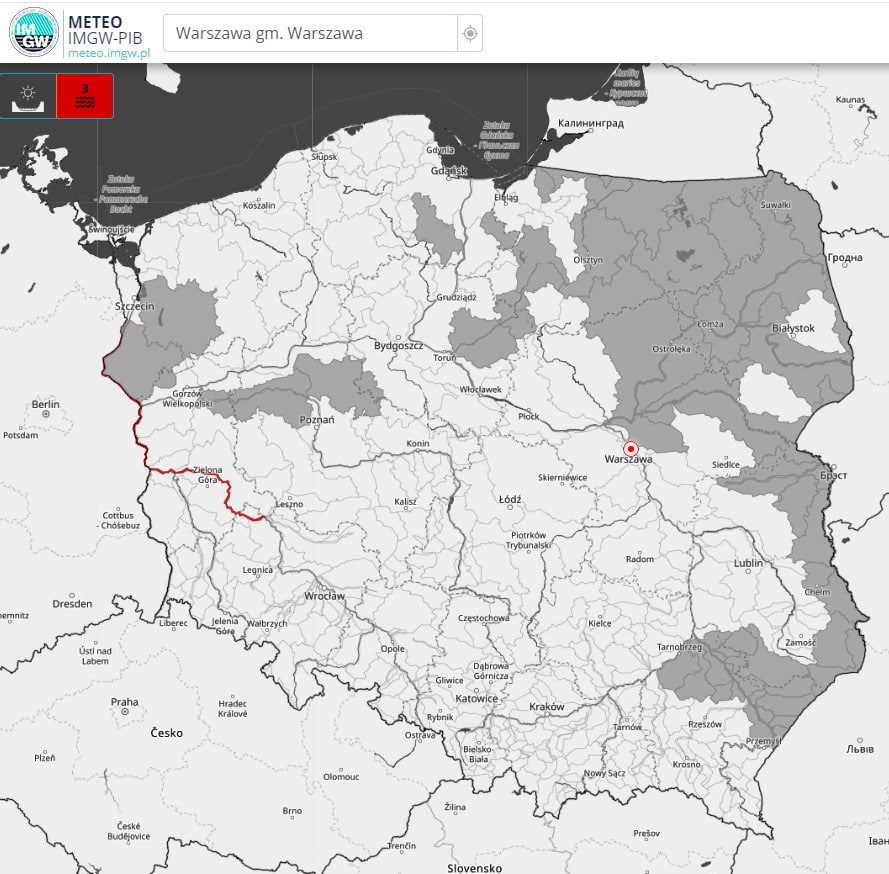Click the Gdańsk city label on map

point(449,170)
